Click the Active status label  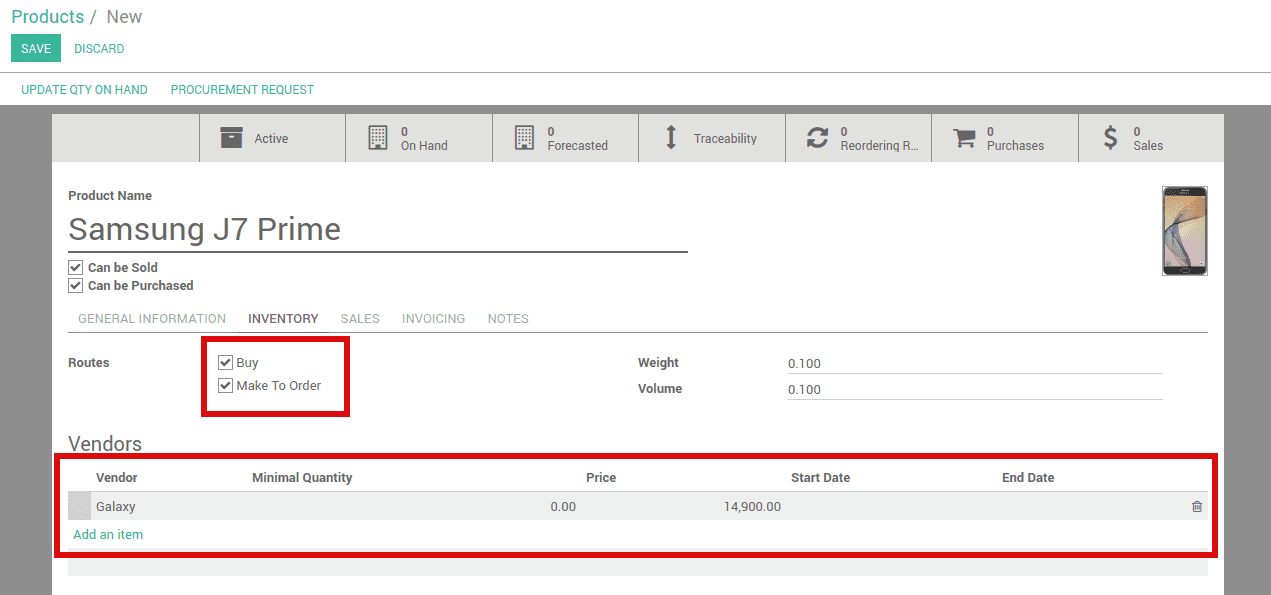tap(271, 138)
